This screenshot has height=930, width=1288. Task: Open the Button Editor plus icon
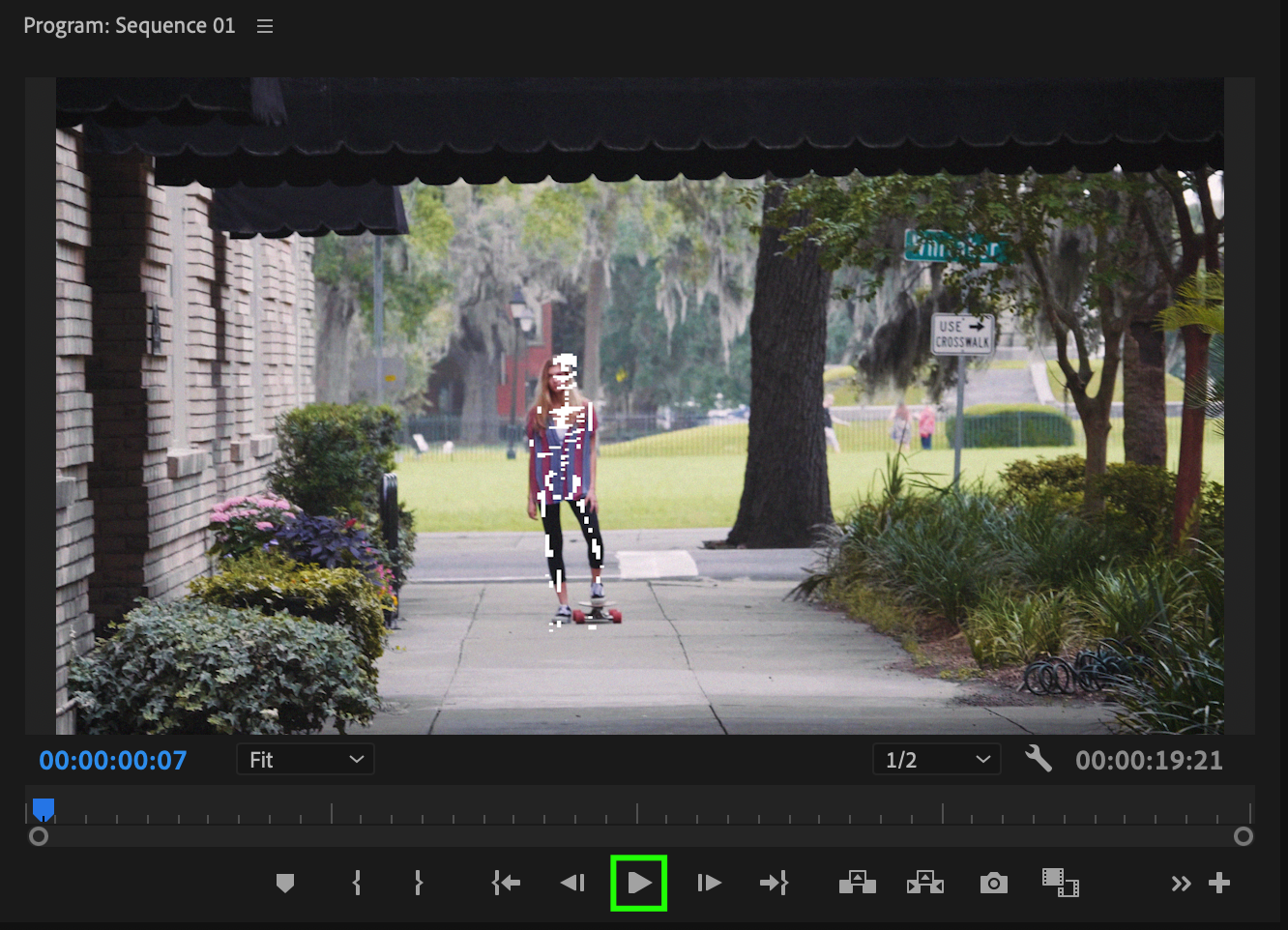(1219, 883)
